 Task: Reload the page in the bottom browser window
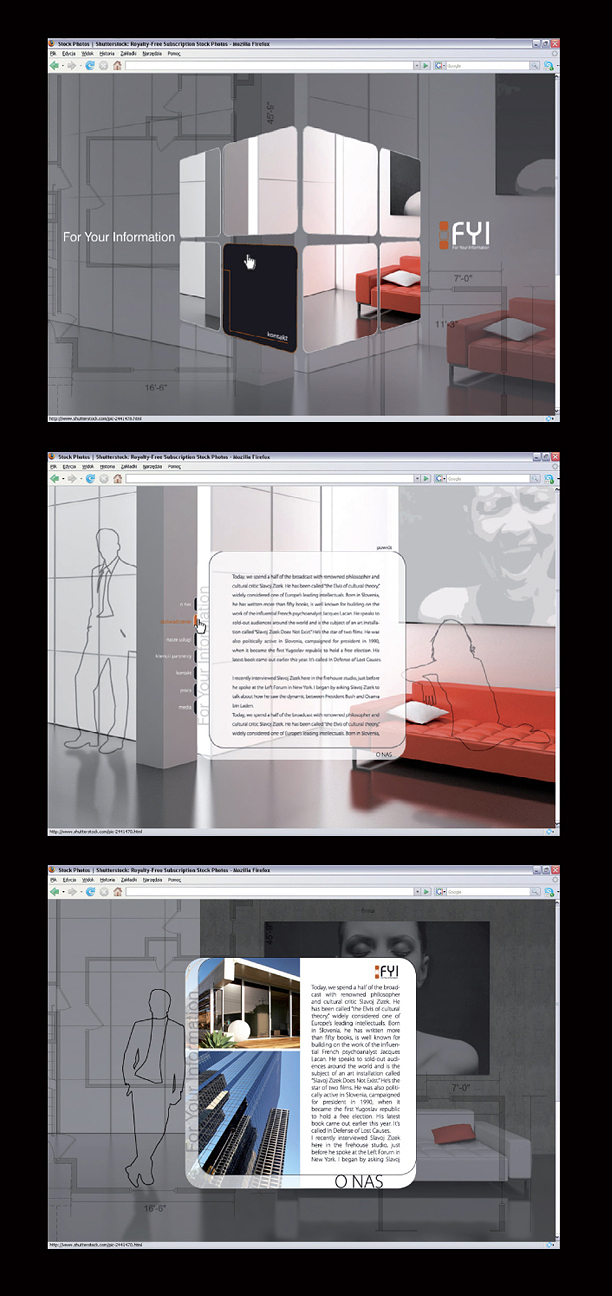(90, 891)
